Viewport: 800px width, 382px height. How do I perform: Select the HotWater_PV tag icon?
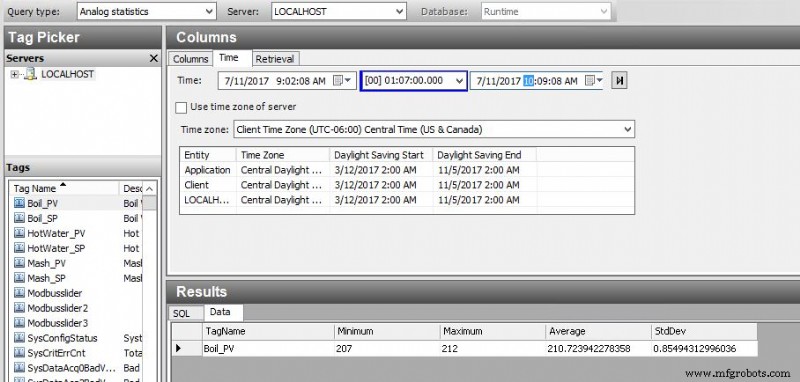pos(19,234)
